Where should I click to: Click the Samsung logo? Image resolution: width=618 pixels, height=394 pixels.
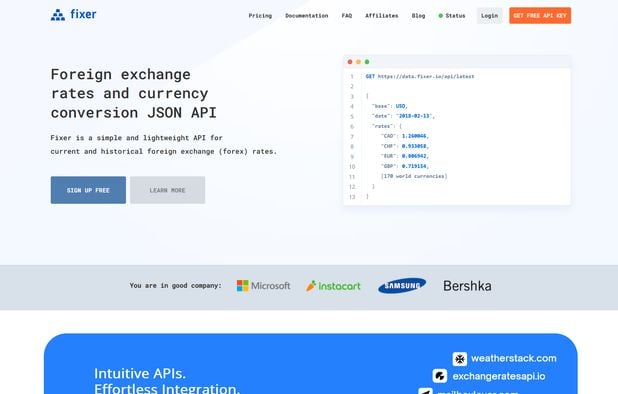click(402, 286)
